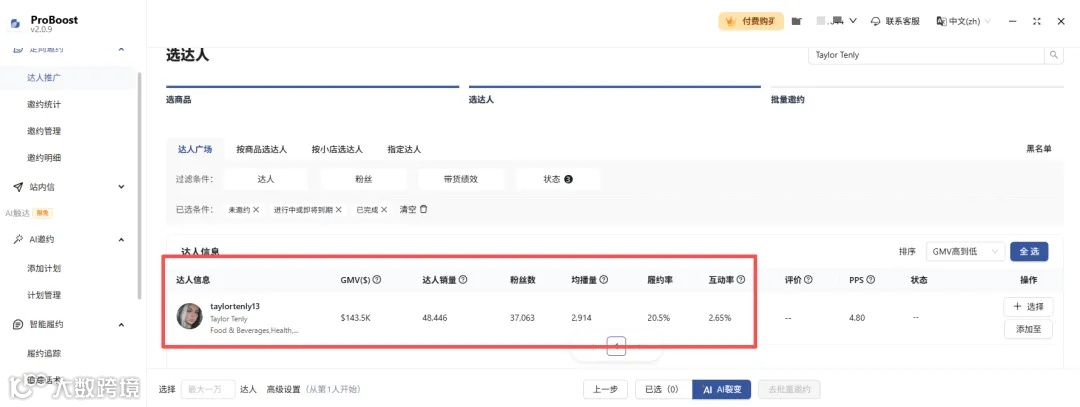The width and height of the screenshot is (1080, 407).
Task: Open the account dropdown arrow in top bar
Action: coord(853,21)
